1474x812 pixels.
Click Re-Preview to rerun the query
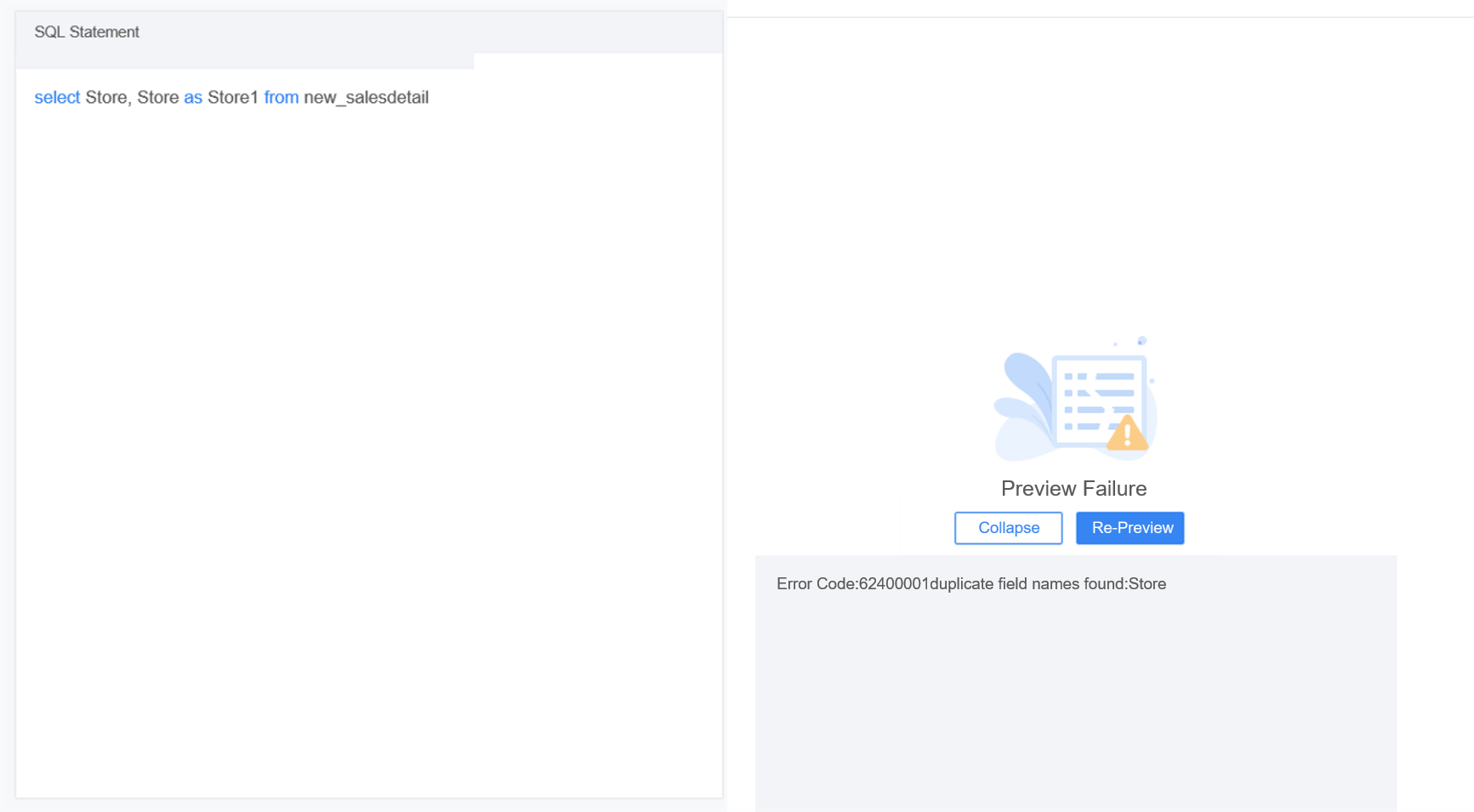[x=1130, y=528]
